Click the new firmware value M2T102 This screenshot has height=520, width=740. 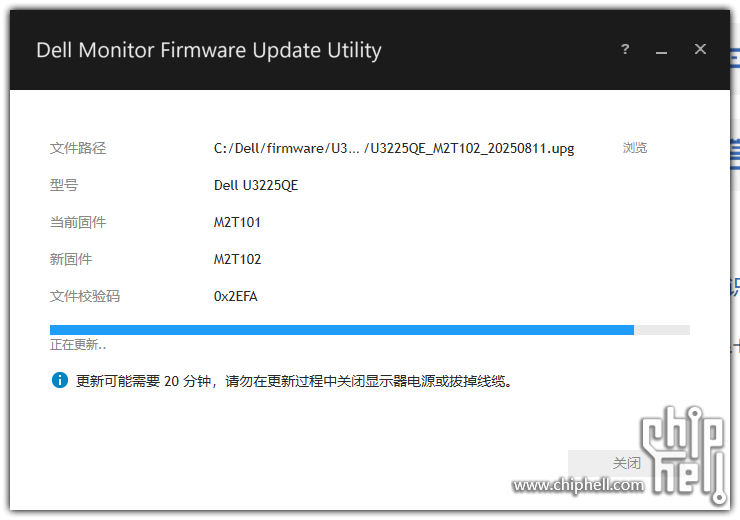(237, 259)
